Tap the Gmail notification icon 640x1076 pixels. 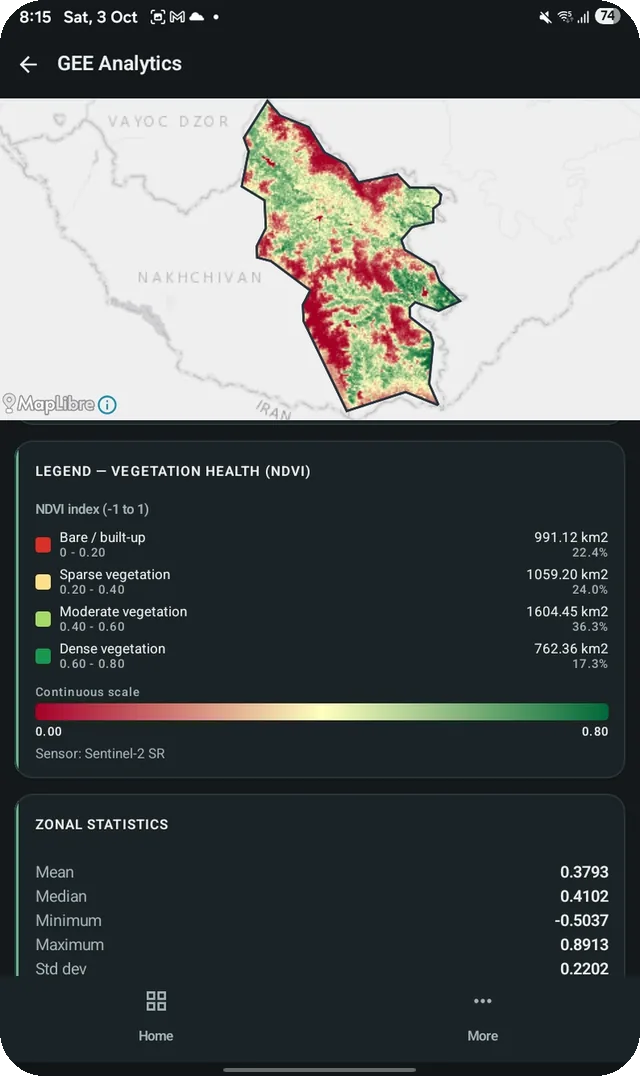tap(177, 17)
